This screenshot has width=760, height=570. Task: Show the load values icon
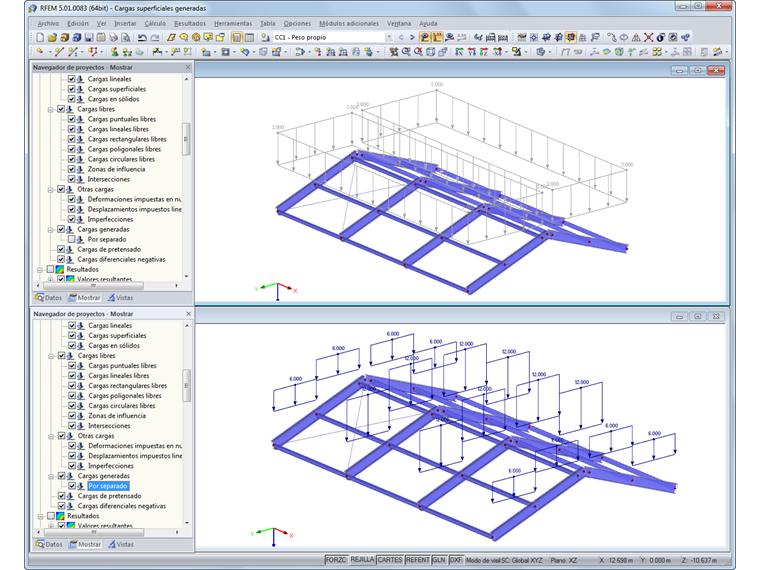437,37
